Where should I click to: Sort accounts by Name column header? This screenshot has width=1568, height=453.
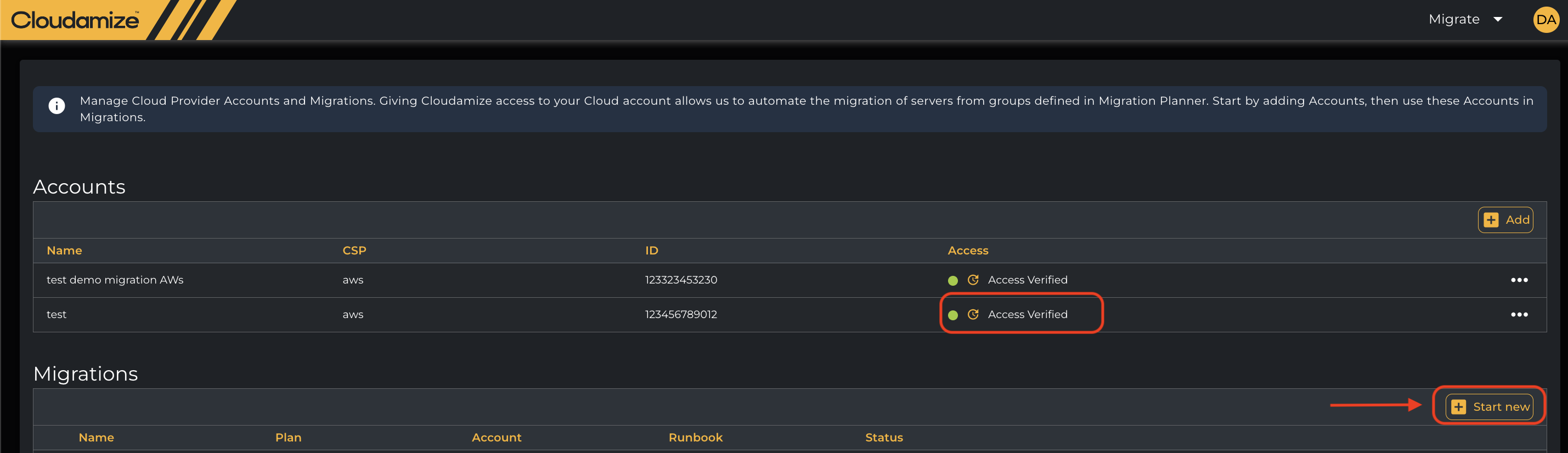(x=64, y=250)
